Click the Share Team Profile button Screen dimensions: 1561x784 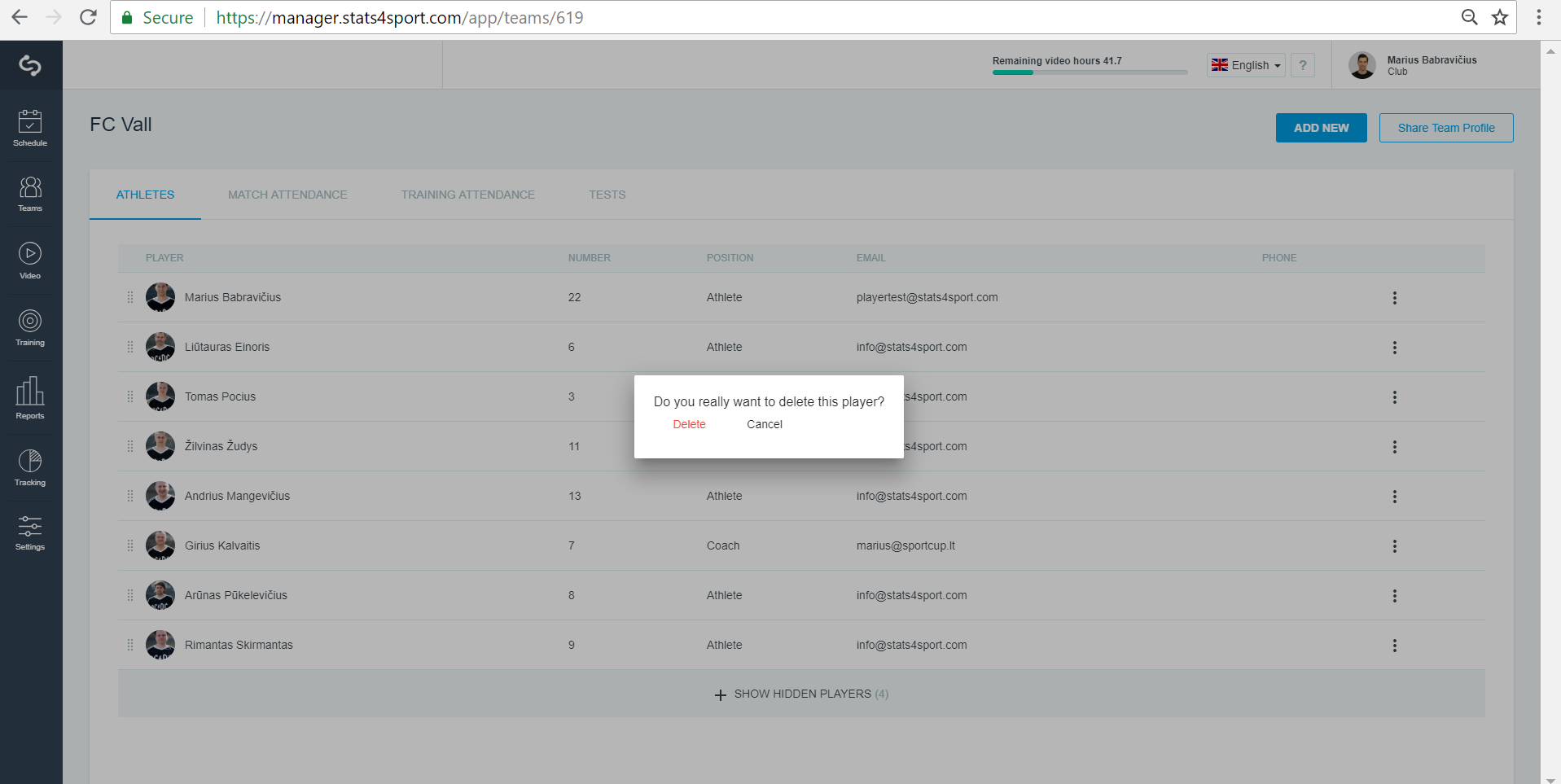1446,128
